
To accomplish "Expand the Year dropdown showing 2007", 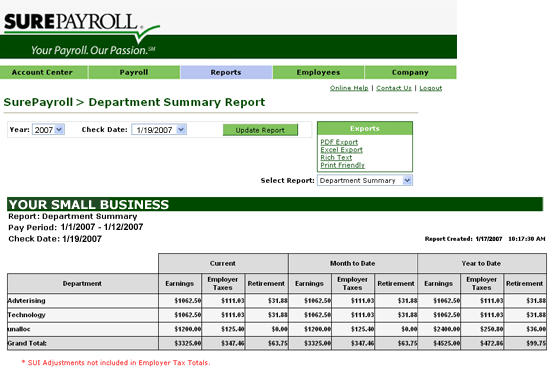I will coord(48,130).
